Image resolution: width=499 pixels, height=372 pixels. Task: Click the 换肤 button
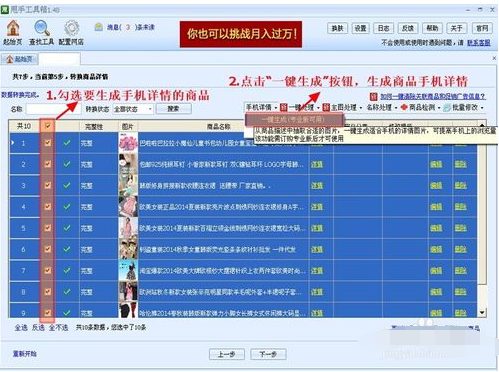tap(337, 29)
